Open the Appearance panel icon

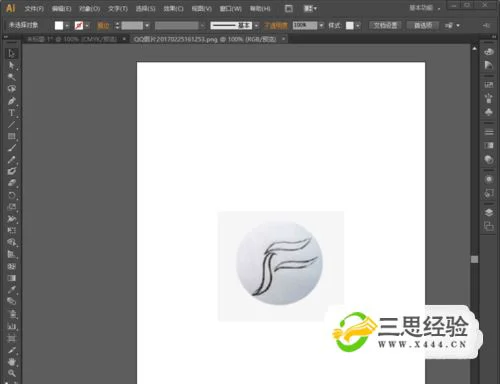(489, 179)
